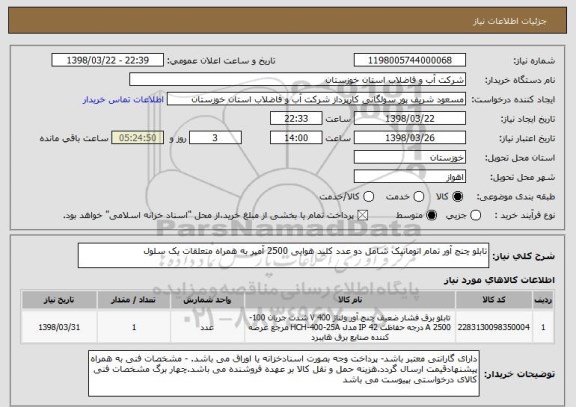Click the 14:00 deadline time field
576x407 pixels.
(x=296, y=138)
